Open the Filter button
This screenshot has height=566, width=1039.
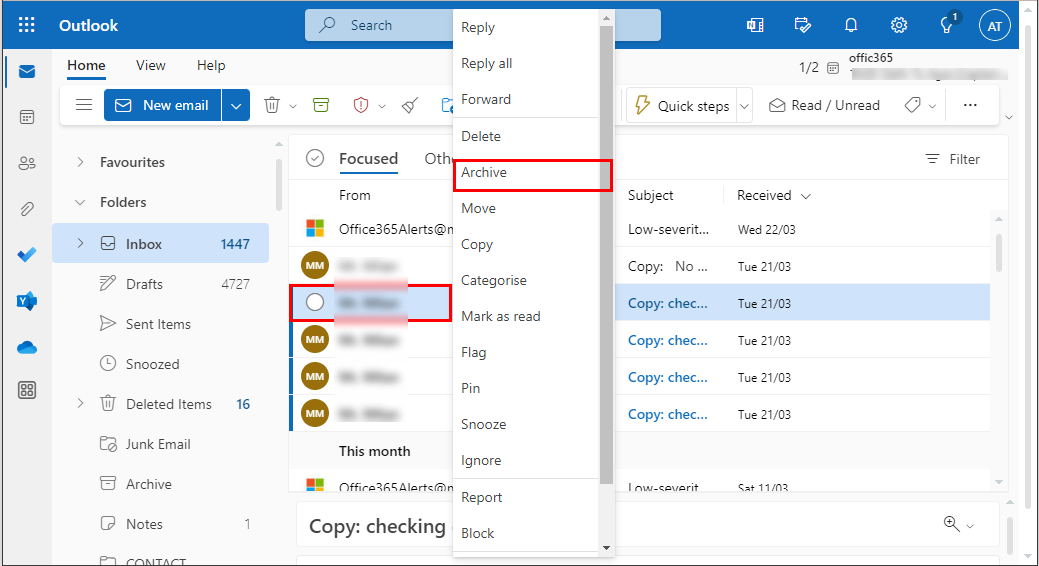pos(952,159)
